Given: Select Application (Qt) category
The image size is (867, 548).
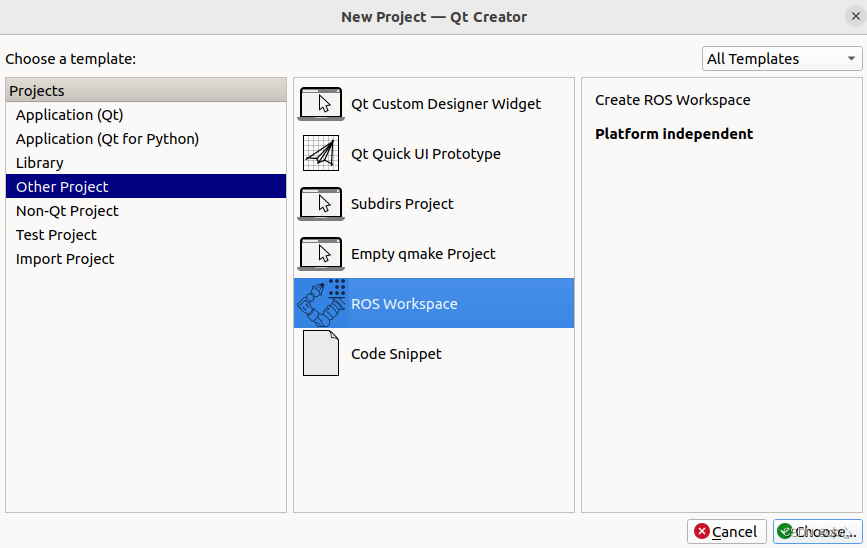Looking at the screenshot, I should (x=146, y=114).
